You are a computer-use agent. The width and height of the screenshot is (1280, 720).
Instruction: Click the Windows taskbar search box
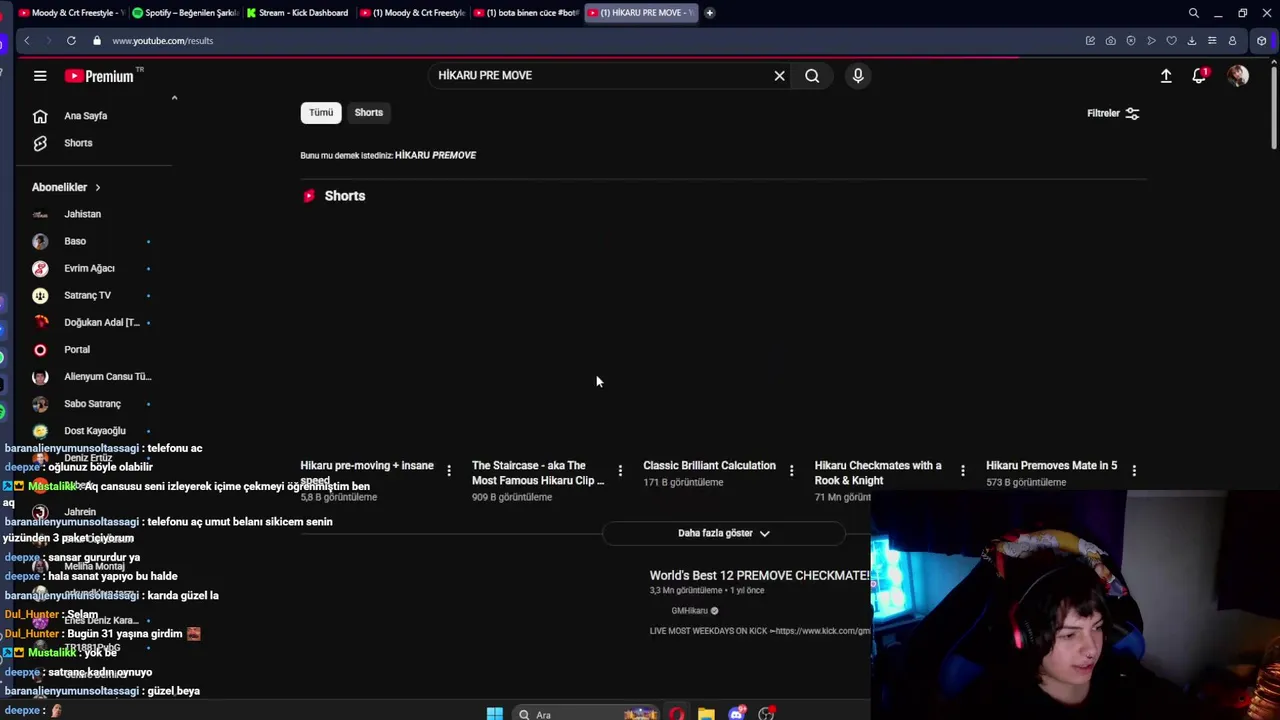pyautogui.click(x=585, y=713)
